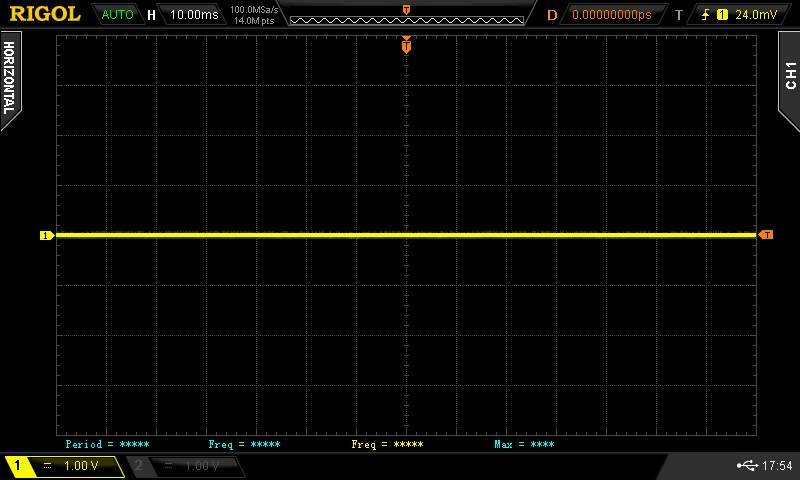Click the orange D delay icon
The width and height of the screenshot is (800, 480).
(552, 15)
